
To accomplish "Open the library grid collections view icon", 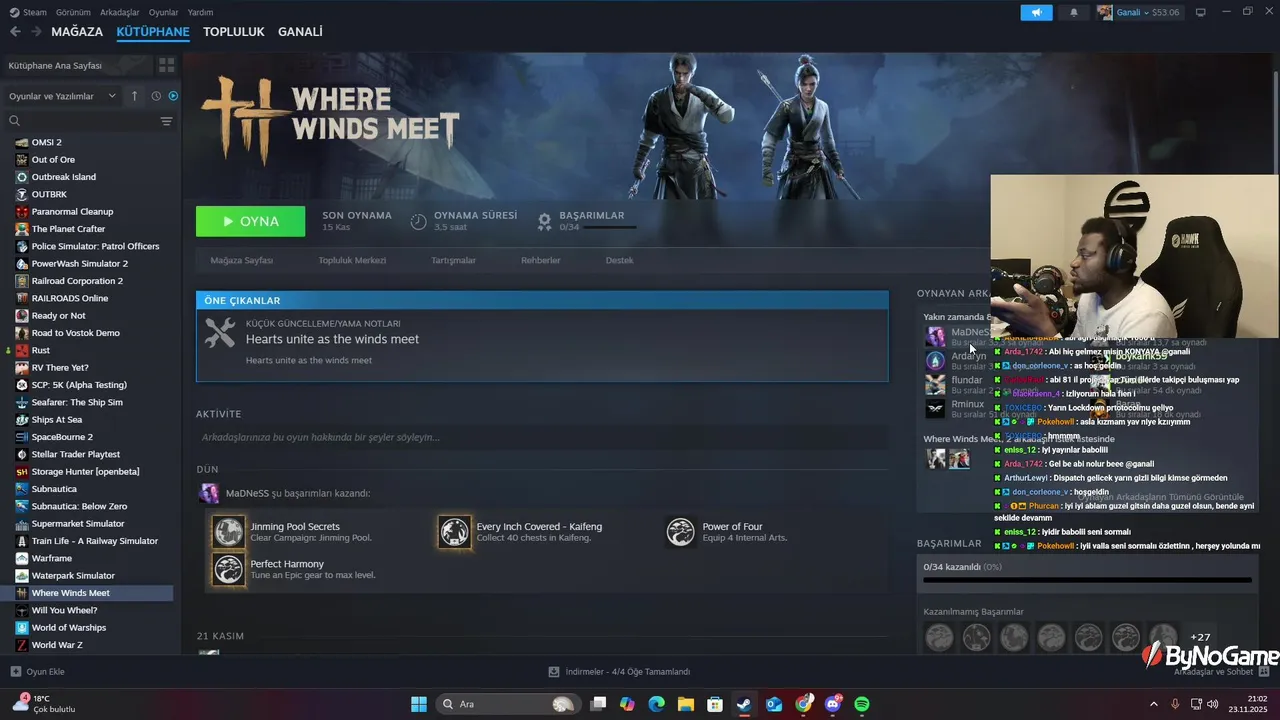I will click(x=166, y=65).
